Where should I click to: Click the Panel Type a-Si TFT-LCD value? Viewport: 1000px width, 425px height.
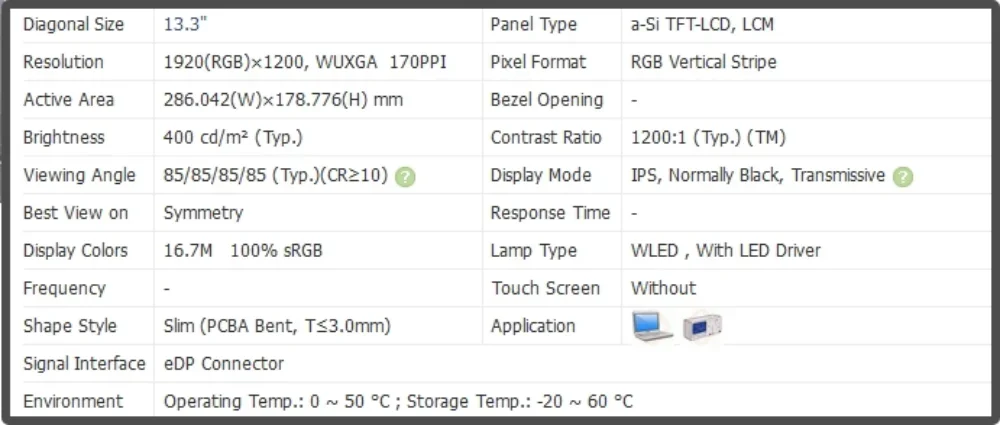tap(702, 24)
